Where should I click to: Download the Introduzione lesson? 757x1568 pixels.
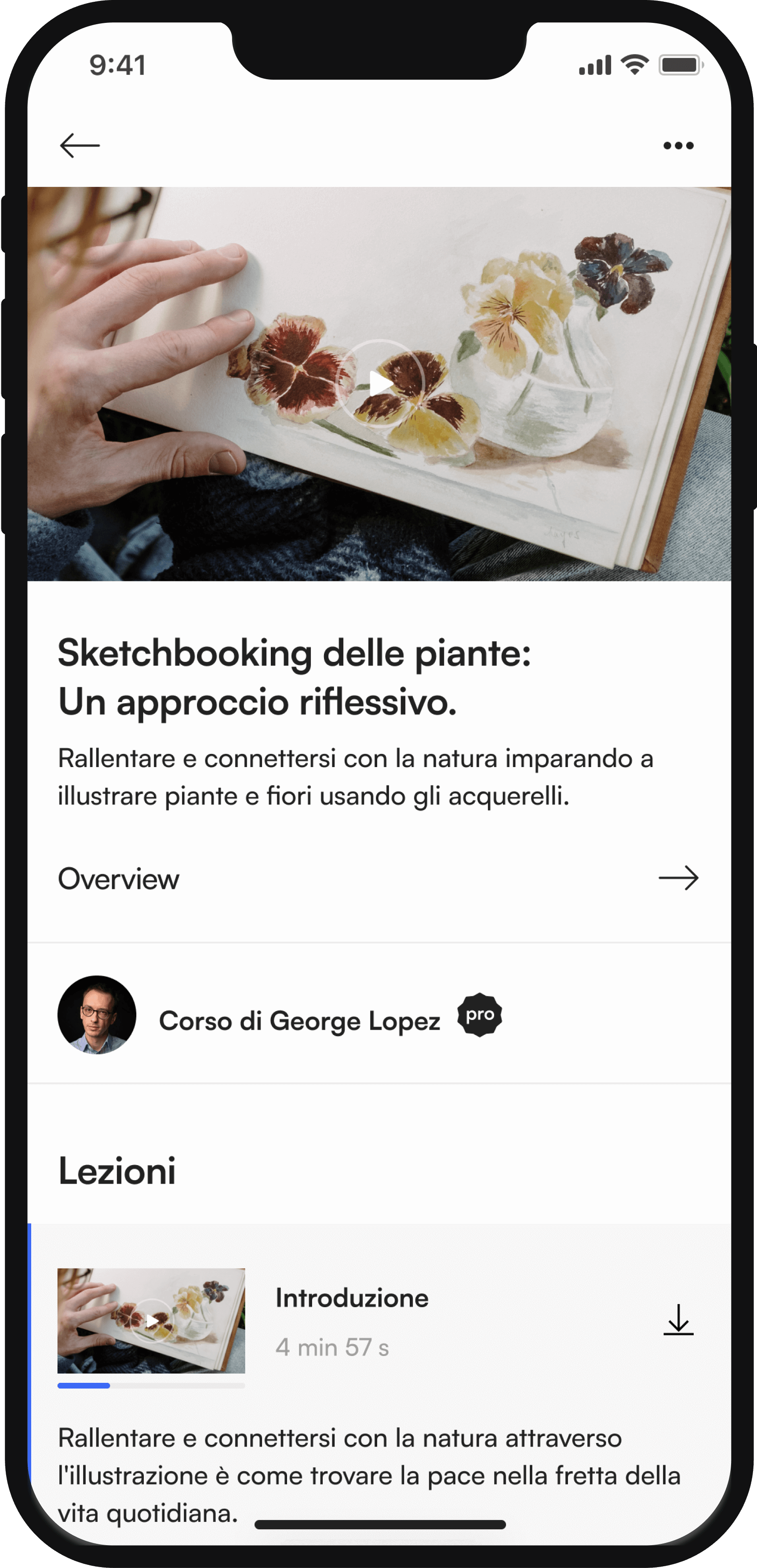pyautogui.click(x=678, y=1319)
